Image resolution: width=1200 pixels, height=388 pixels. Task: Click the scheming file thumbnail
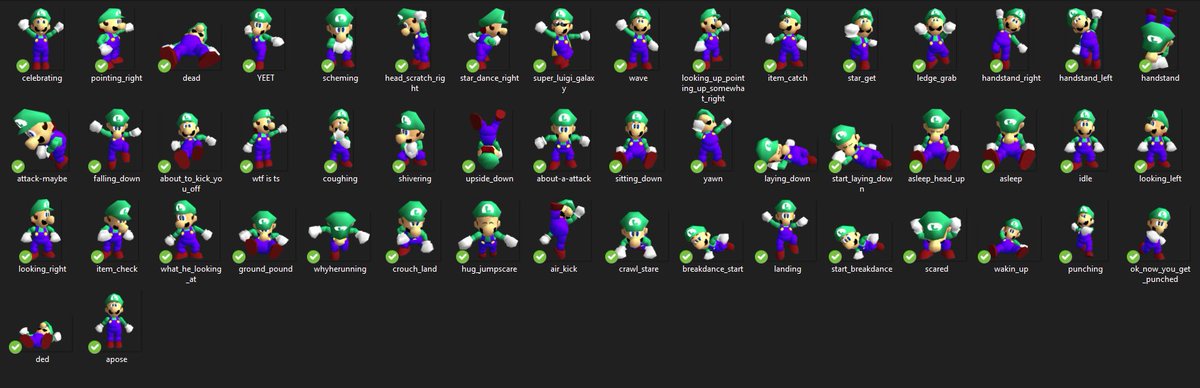[x=341, y=39]
